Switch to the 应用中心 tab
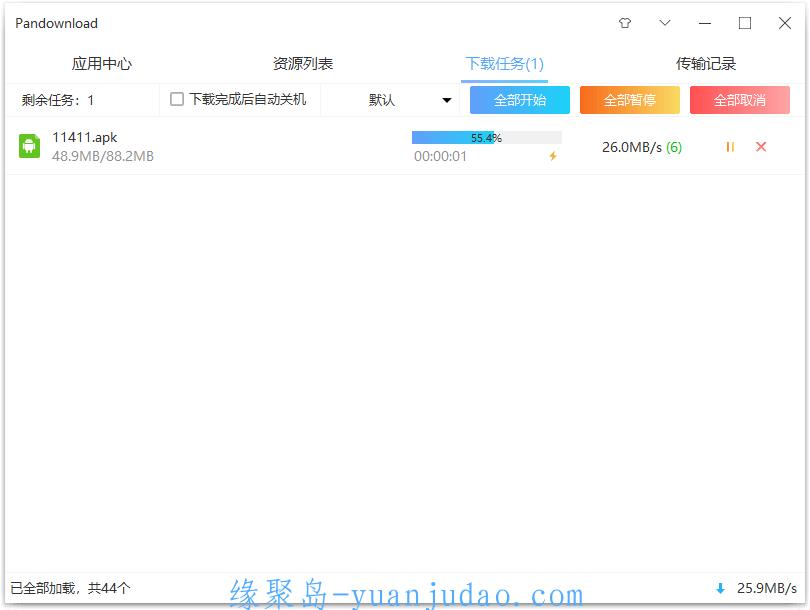This screenshot has height=610, width=810. point(102,64)
